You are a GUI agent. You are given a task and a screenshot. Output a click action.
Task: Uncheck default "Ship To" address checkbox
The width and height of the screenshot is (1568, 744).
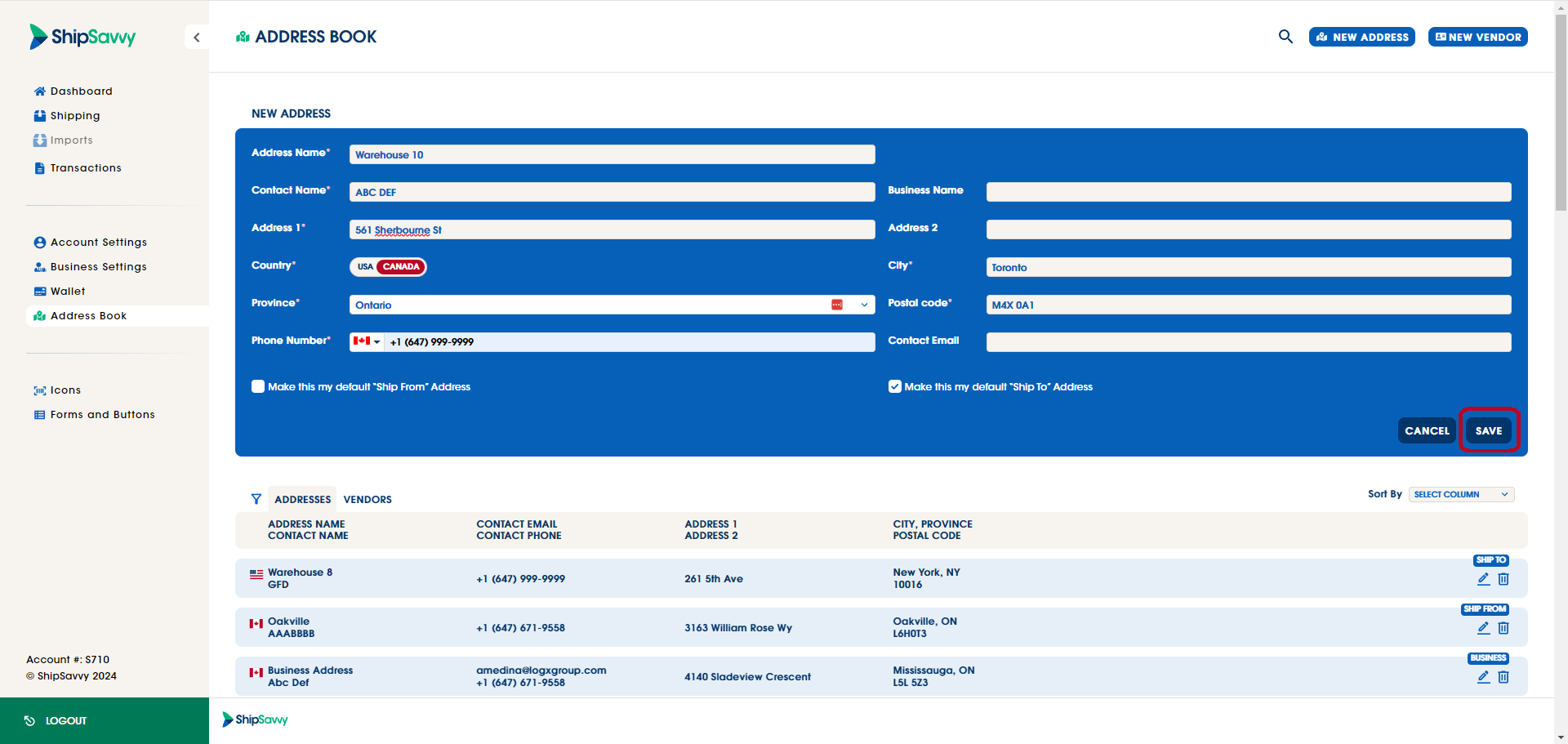pos(895,386)
